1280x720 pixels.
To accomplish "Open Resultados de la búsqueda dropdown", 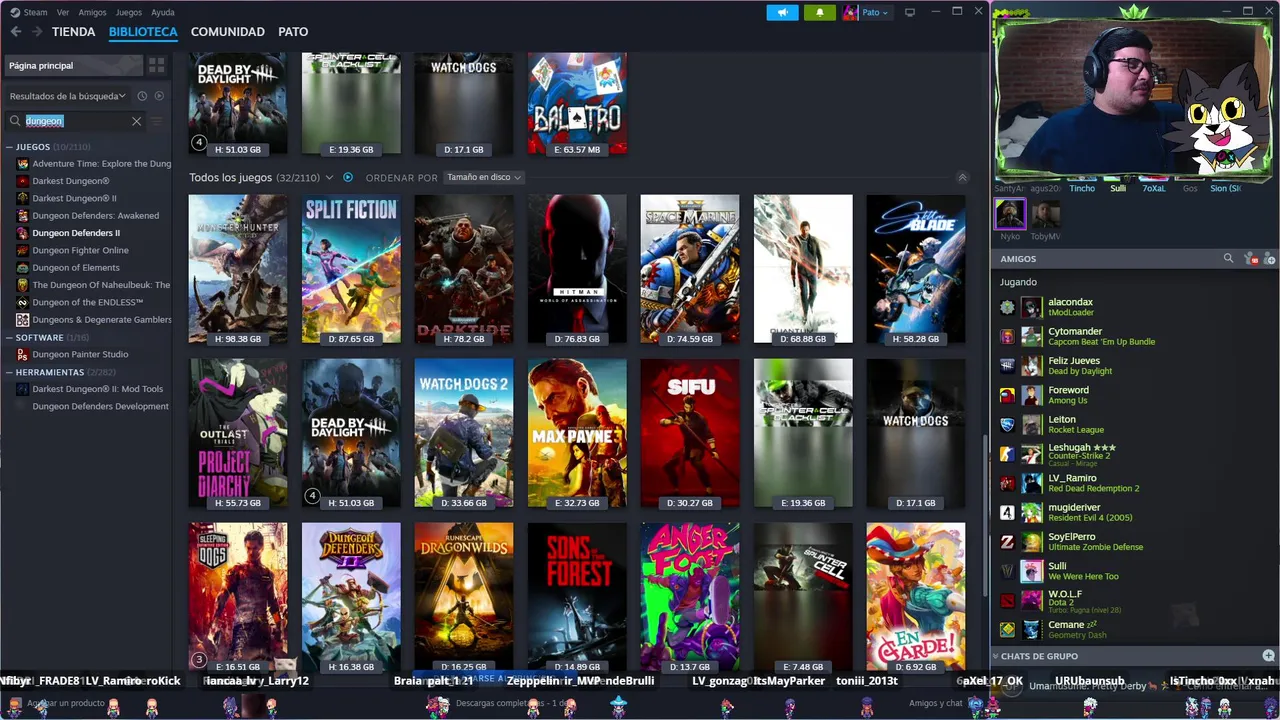I will 68,96.
